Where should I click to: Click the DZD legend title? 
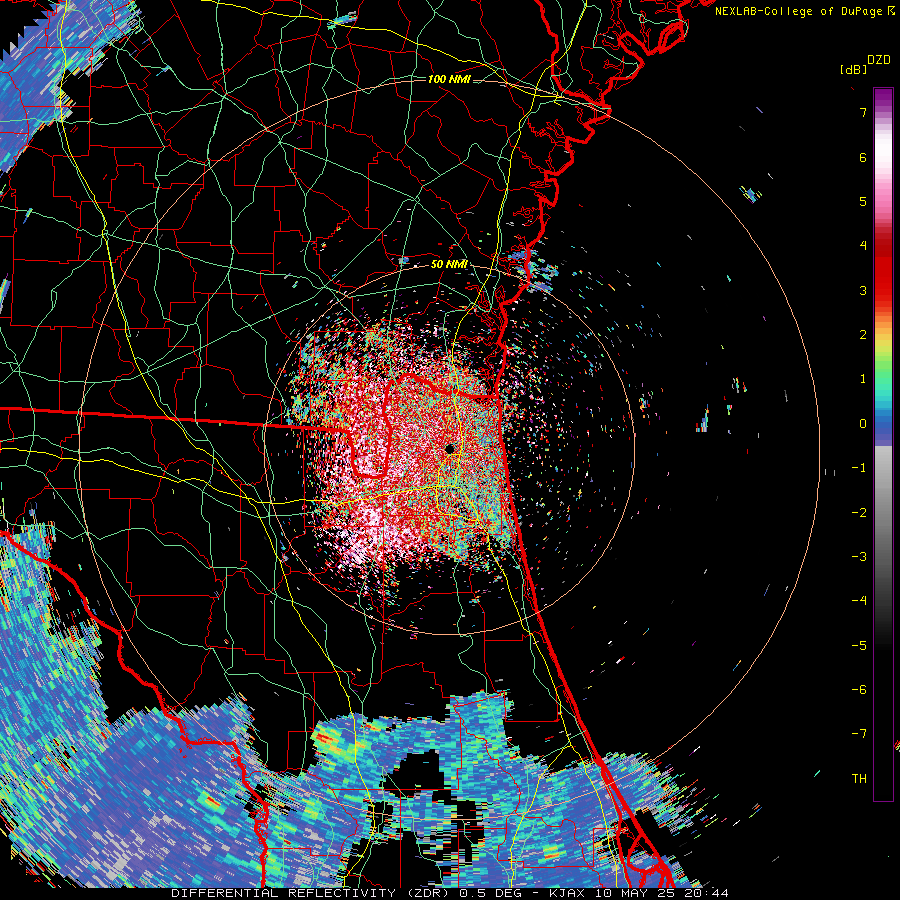pos(879,60)
